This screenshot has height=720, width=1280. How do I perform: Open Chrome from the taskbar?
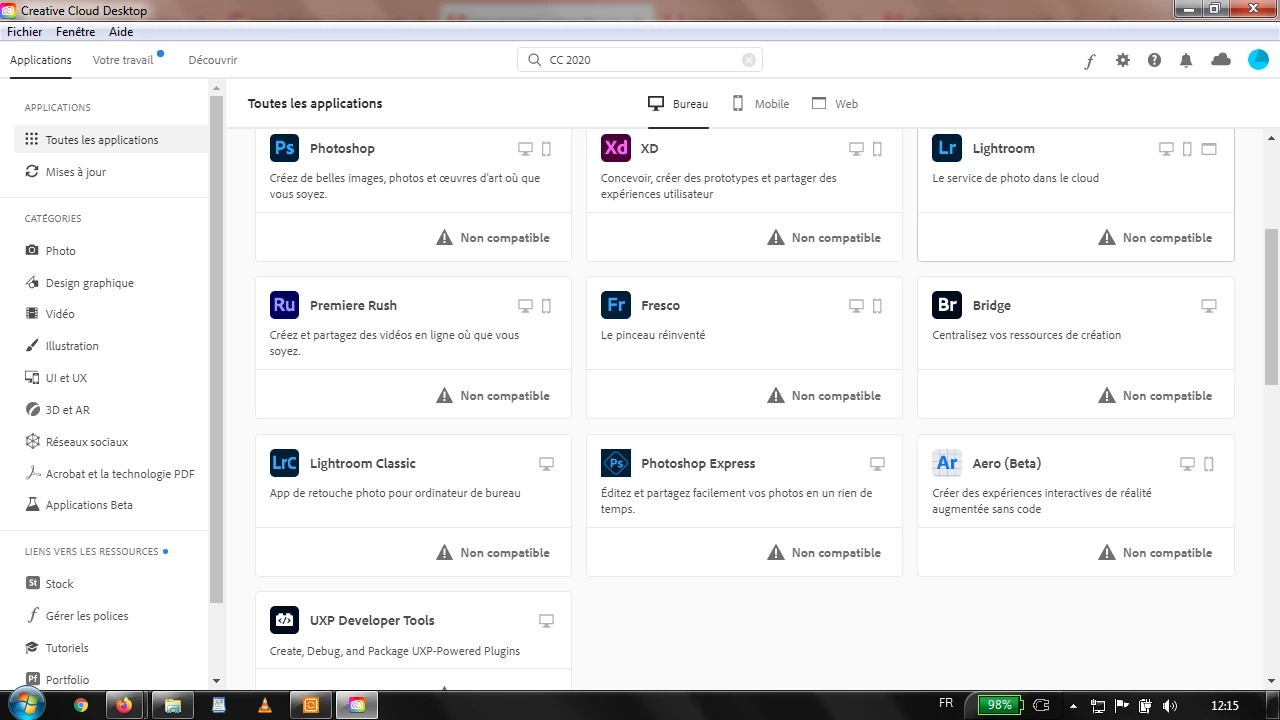point(81,705)
